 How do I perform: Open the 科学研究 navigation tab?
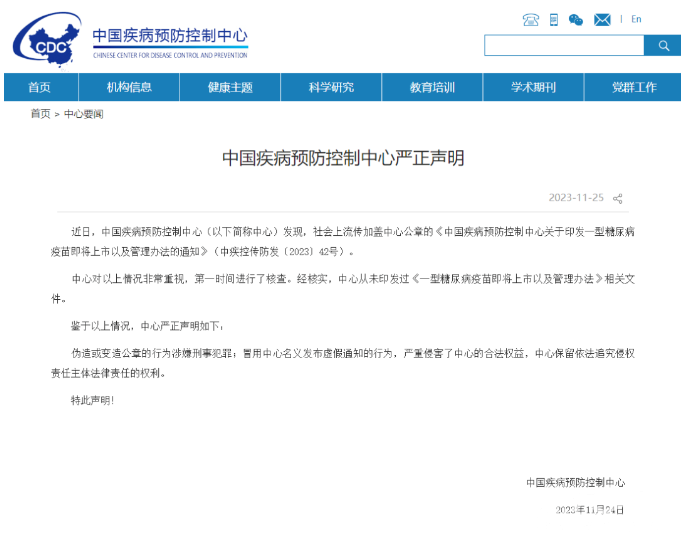point(331,87)
